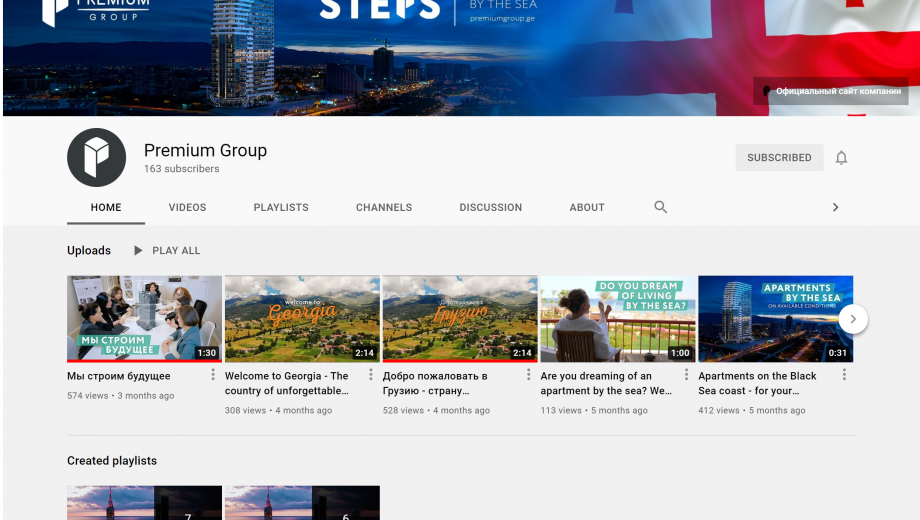This screenshot has width=920, height=520.
Task: Play Welcome to Georgia thumbnail
Action: click(302, 319)
